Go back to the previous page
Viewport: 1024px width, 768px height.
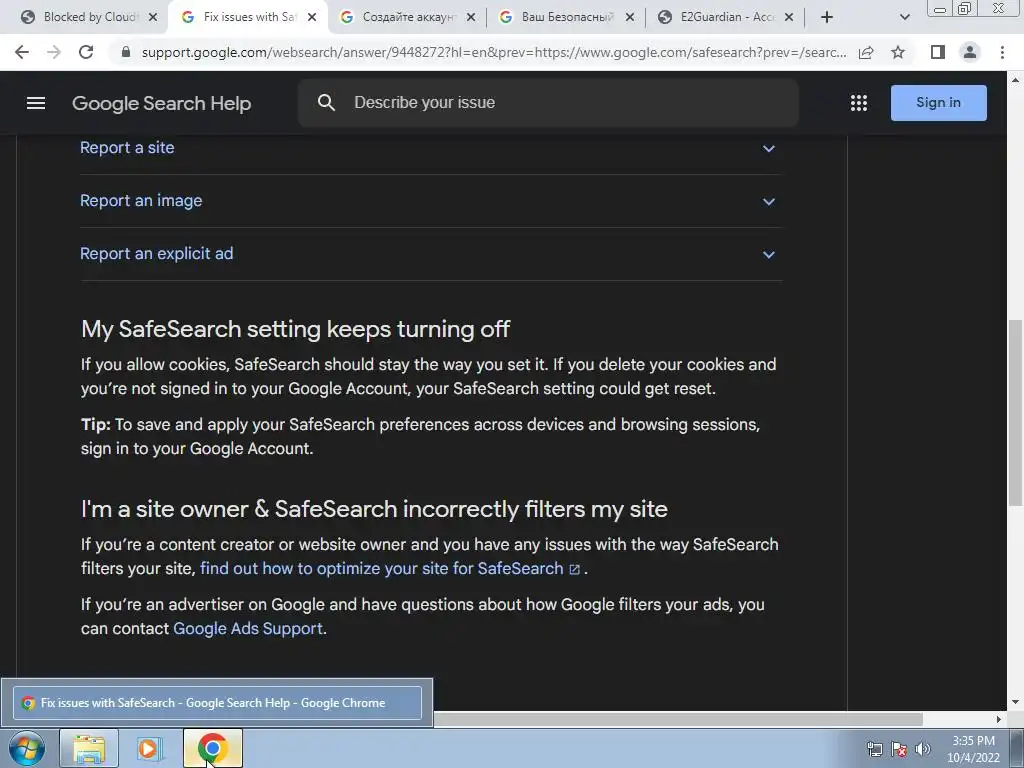pyautogui.click(x=22, y=52)
